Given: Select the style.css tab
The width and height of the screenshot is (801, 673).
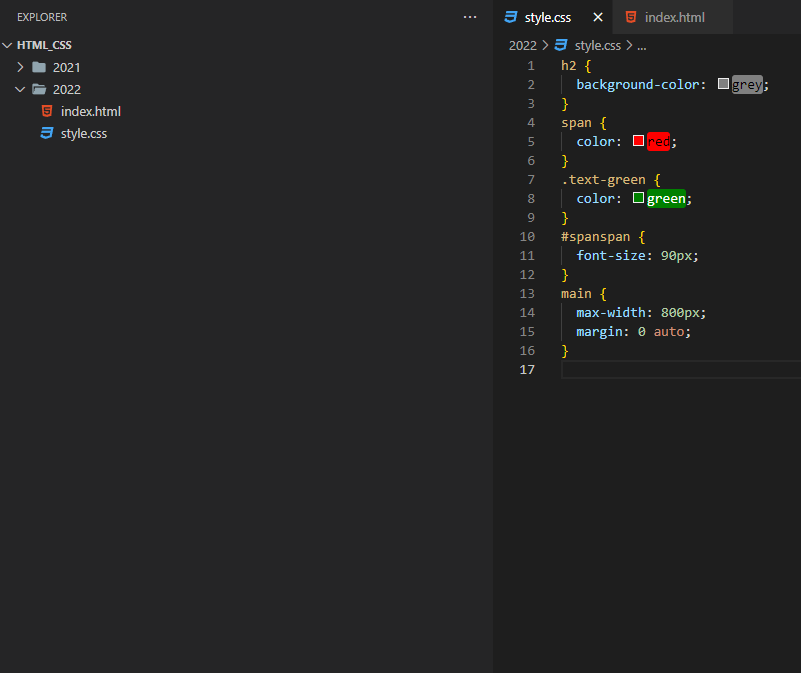Looking at the screenshot, I should point(547,17).
